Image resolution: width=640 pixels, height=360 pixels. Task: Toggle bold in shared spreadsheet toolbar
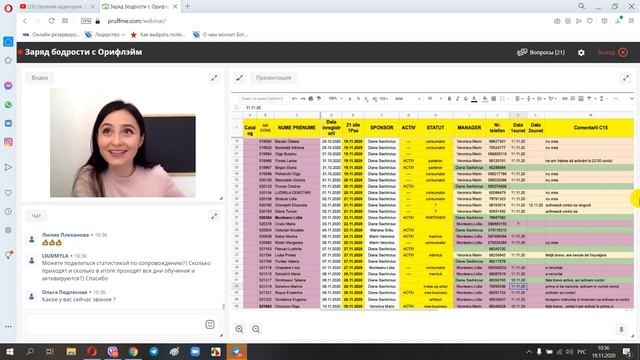point(449,99)
